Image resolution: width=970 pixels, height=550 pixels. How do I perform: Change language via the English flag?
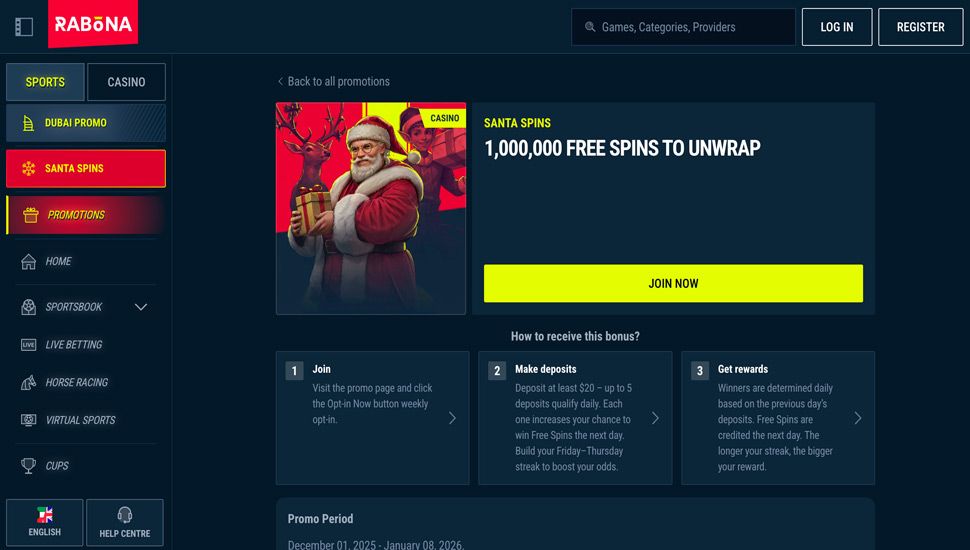pyautogui.click(x=45, y=515)
